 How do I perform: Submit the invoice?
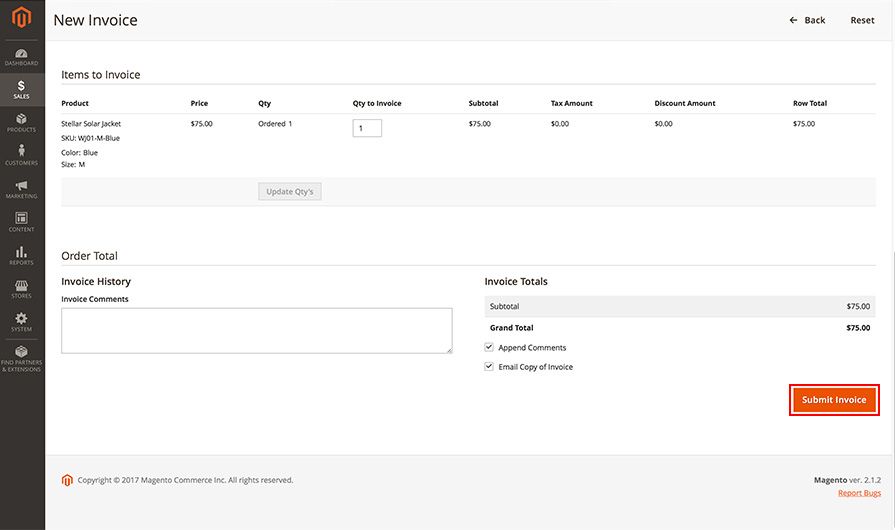834,400
